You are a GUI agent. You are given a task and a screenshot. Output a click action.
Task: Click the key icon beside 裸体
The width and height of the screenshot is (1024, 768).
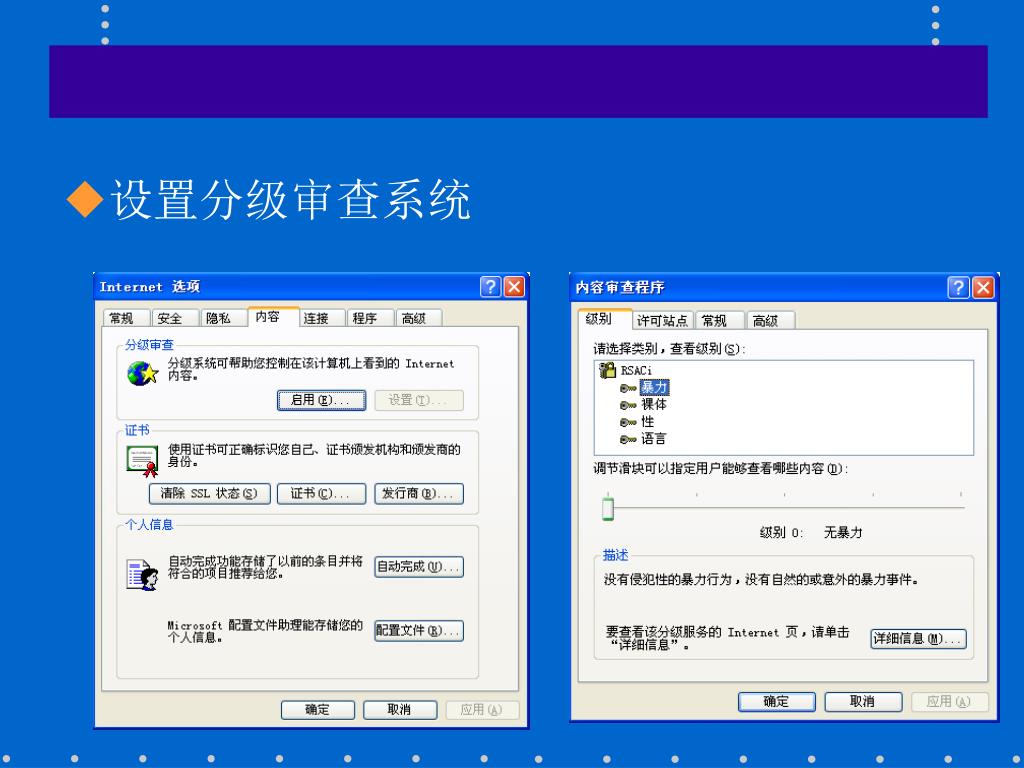[628, 405]
